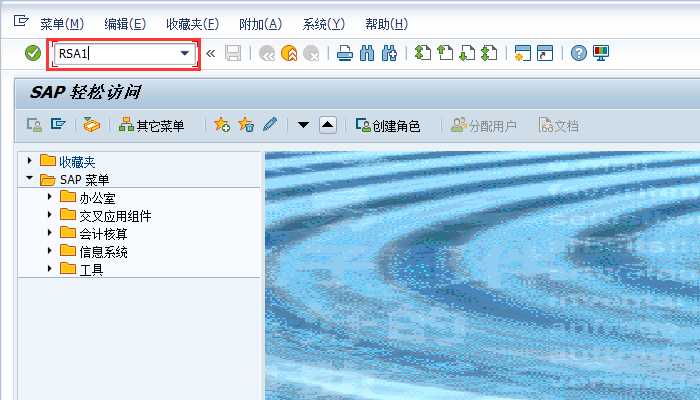The image size is (700, 400).
Task: Click the move favorite down arrow
Action: 304,125
